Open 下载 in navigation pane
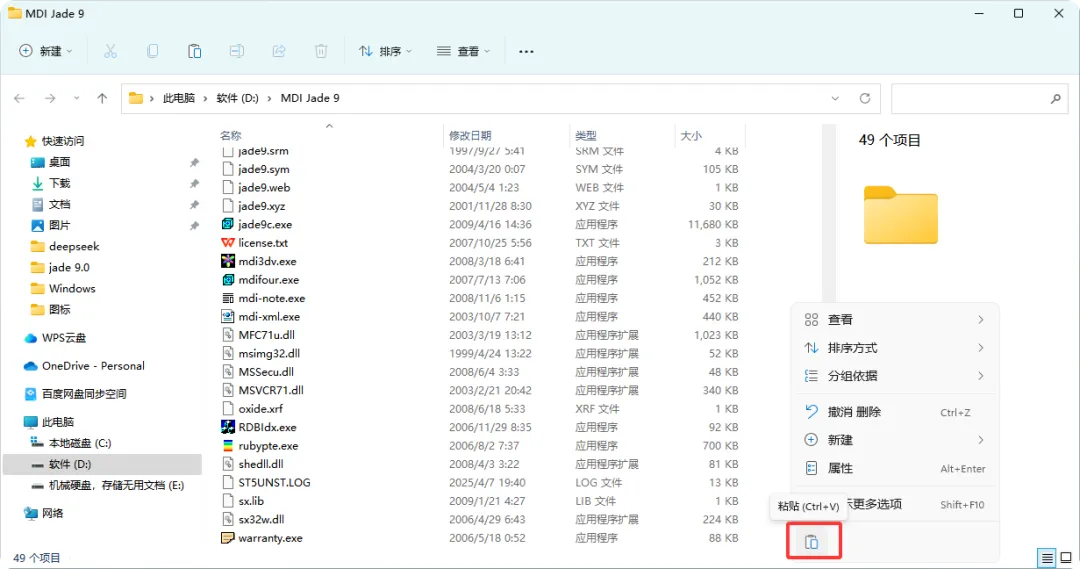This screenshot has width=1080, height=569. [59, 183]
